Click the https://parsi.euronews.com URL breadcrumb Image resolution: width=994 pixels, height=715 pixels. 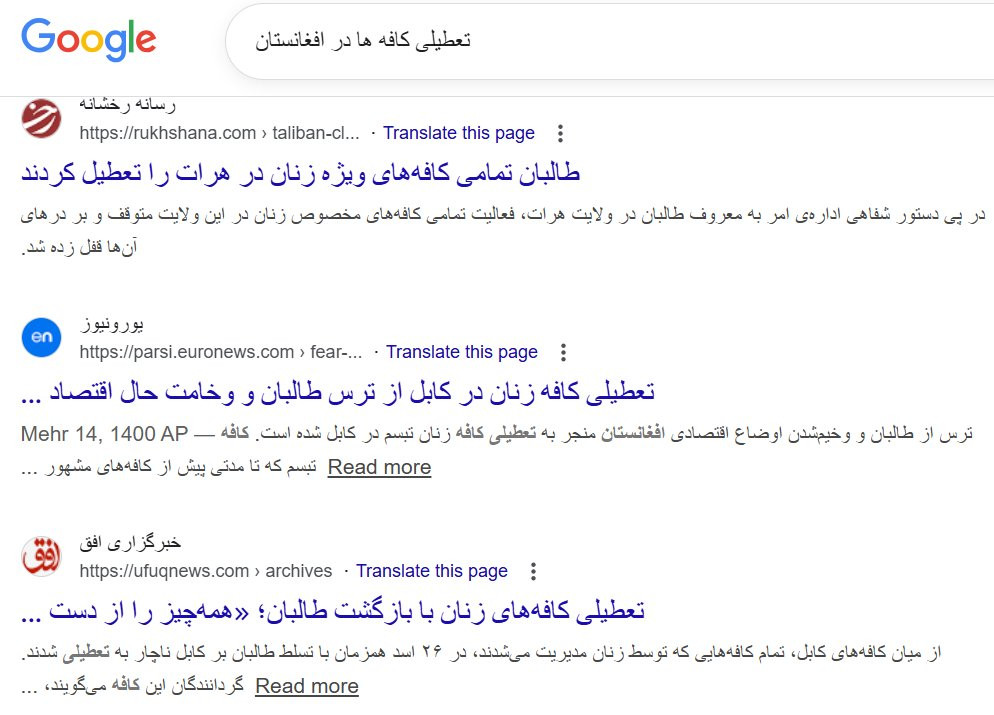221,352
